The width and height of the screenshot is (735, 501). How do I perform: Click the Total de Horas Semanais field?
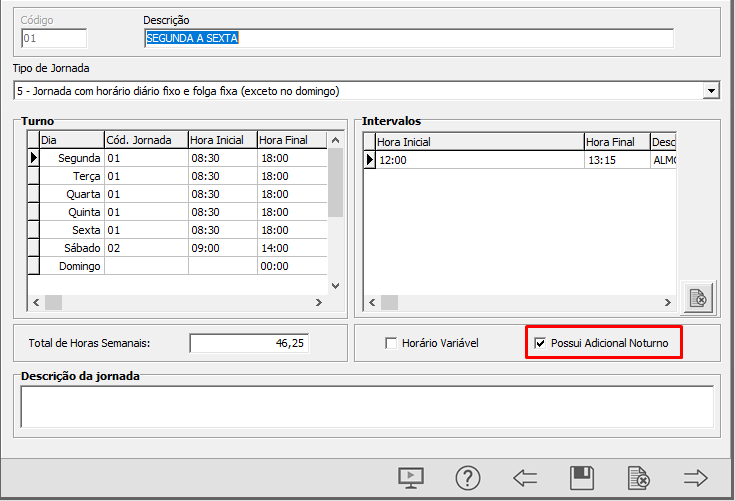[250, 343]
